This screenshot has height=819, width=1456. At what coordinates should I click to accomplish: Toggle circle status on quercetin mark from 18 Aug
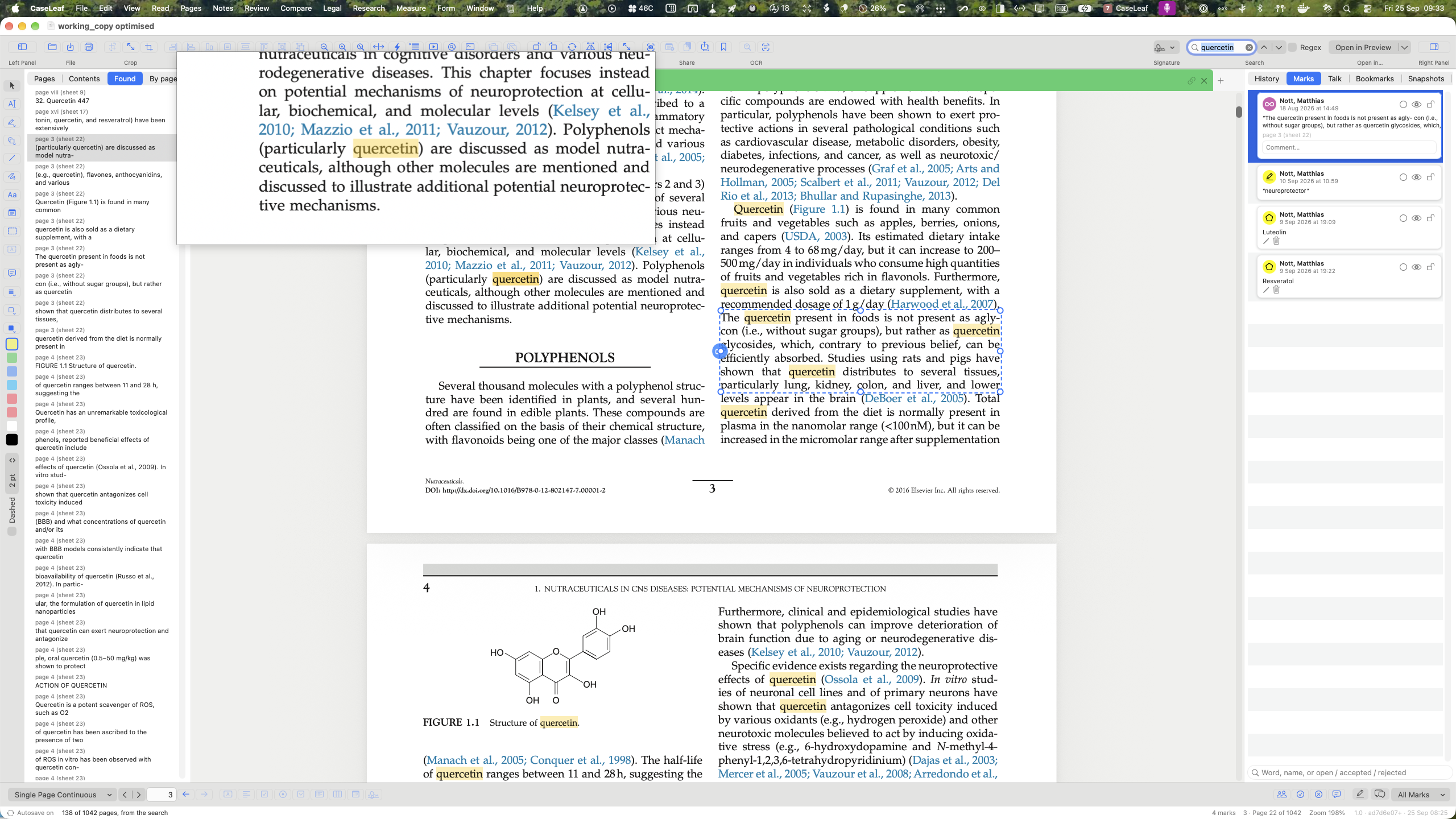coord(1403,105)
